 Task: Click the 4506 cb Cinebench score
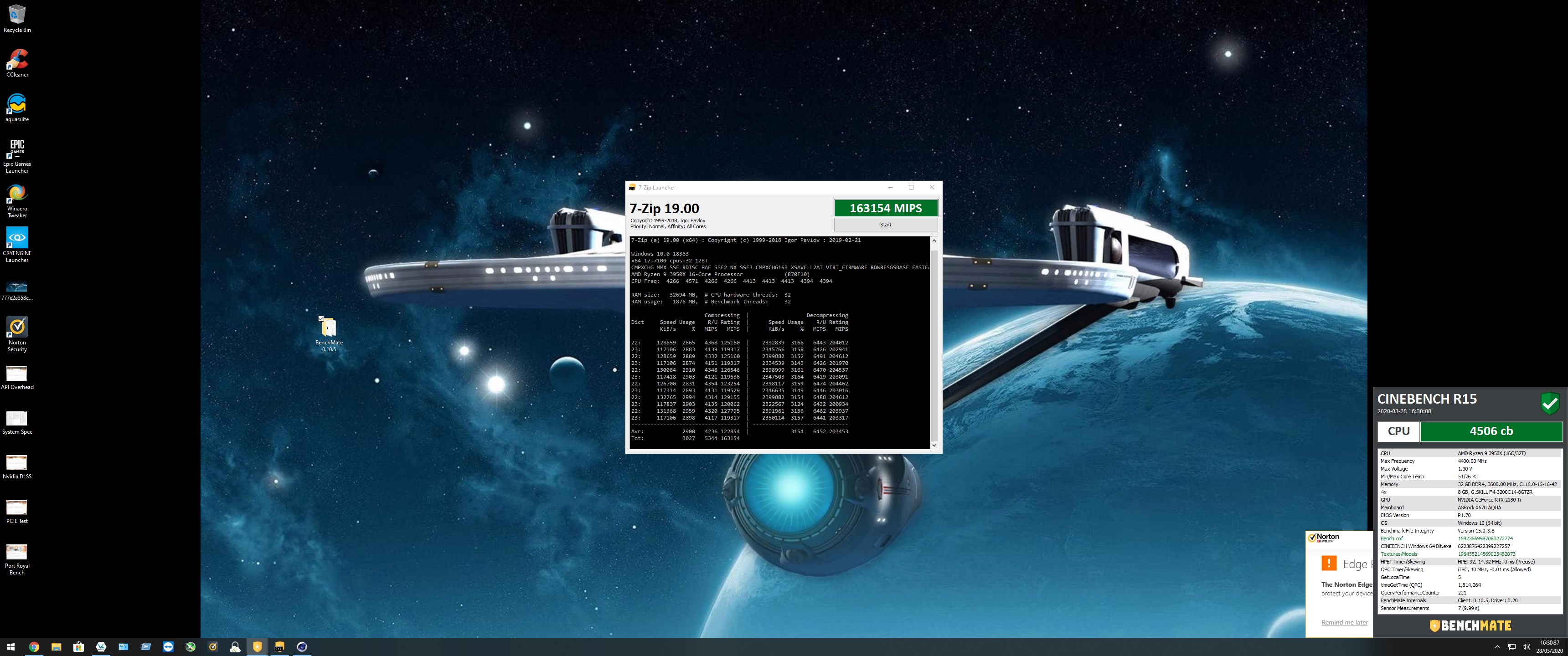[1491, 431]
